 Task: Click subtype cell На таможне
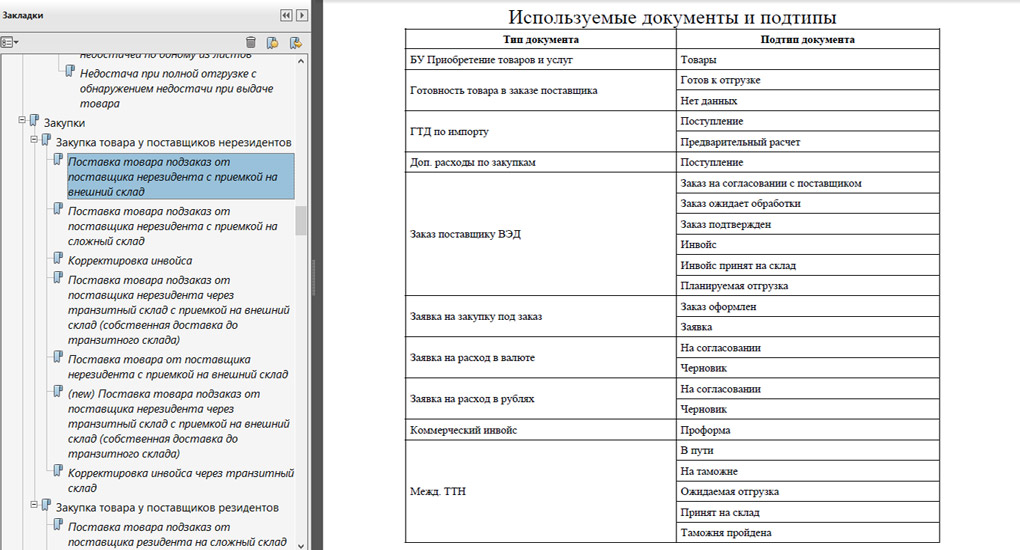coord(808,471)
